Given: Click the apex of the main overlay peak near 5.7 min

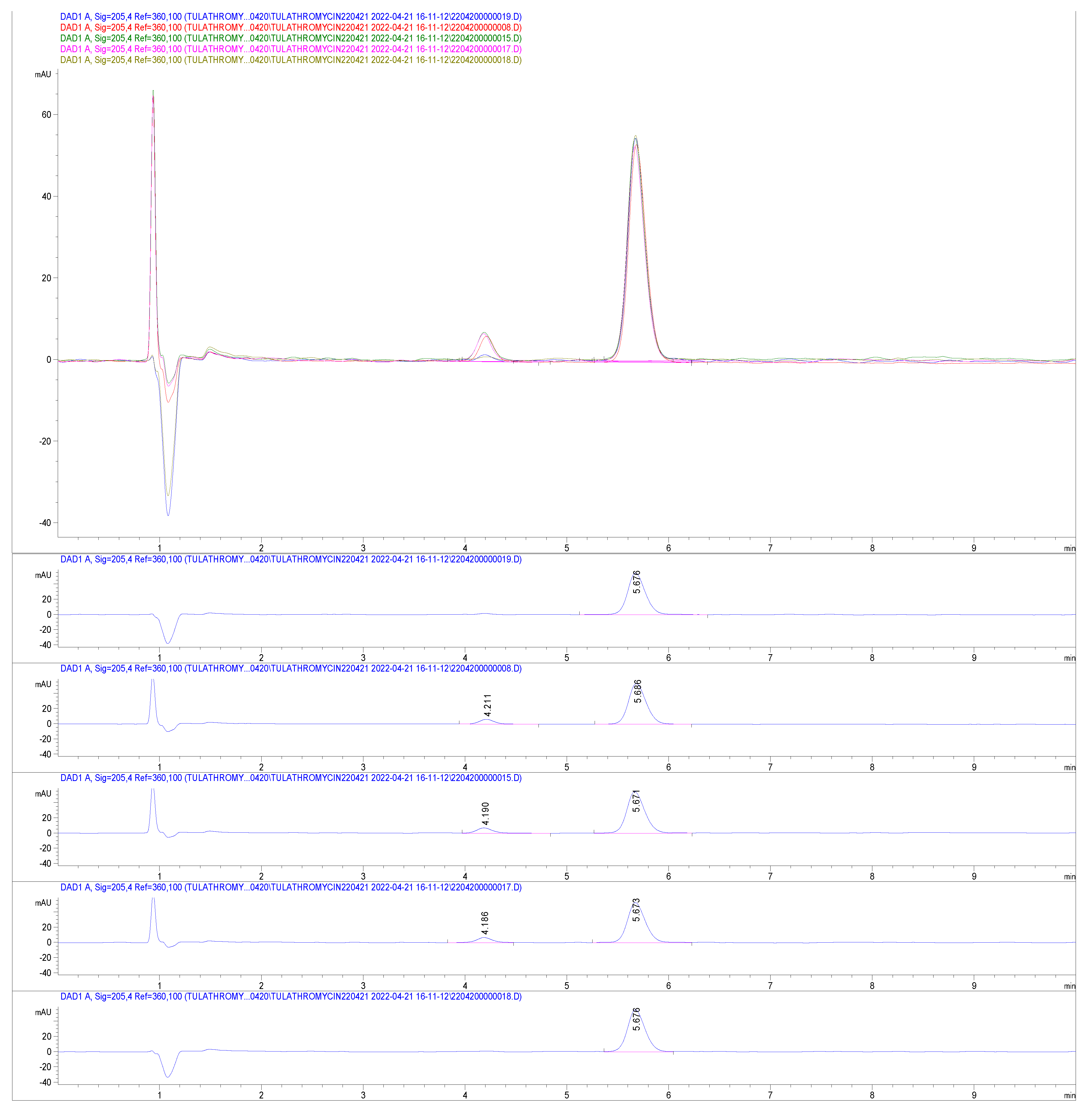Looking at the screenshot, I should point(636,138).
